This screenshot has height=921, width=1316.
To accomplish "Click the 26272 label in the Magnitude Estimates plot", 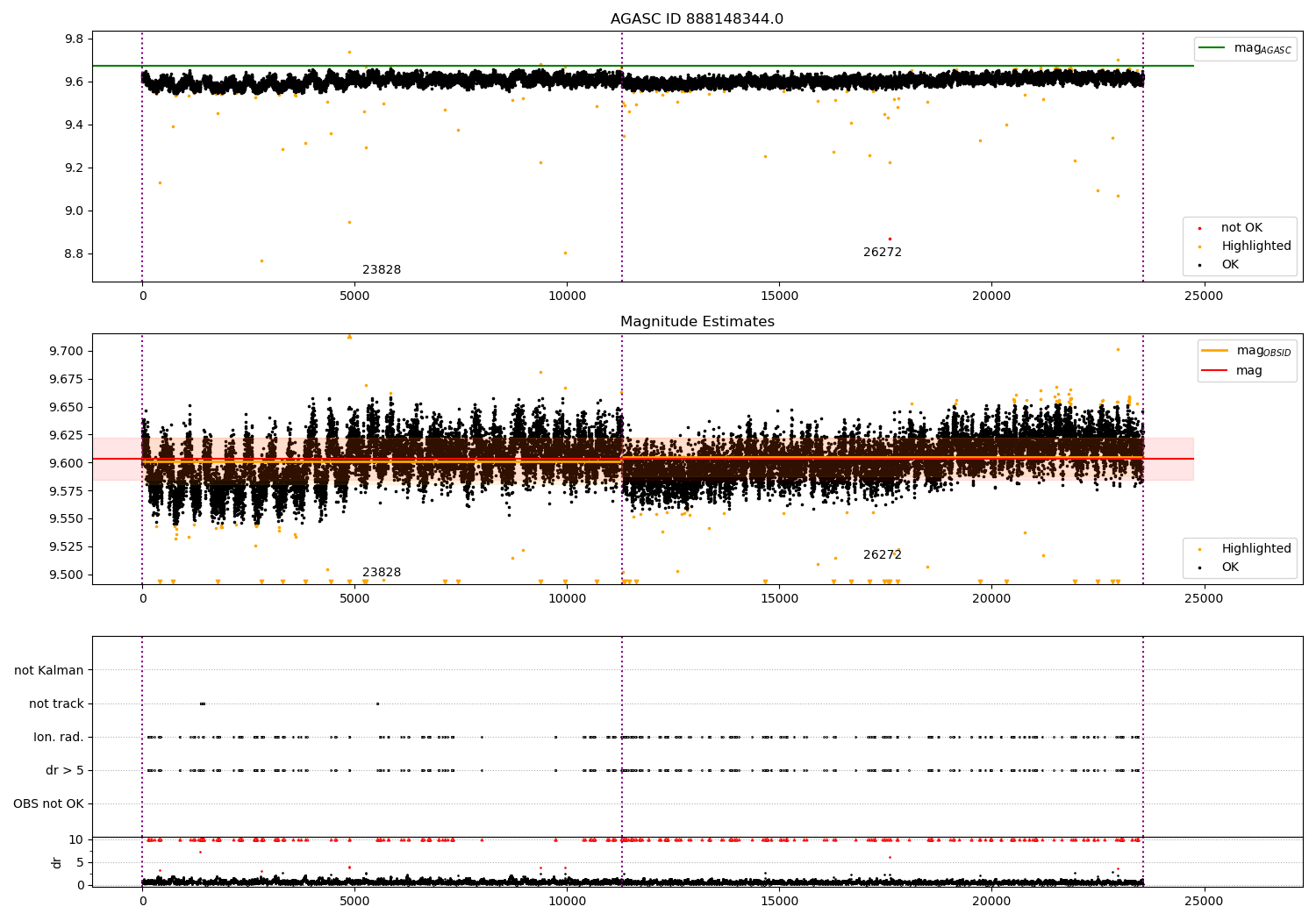I will tap(882, 555).
